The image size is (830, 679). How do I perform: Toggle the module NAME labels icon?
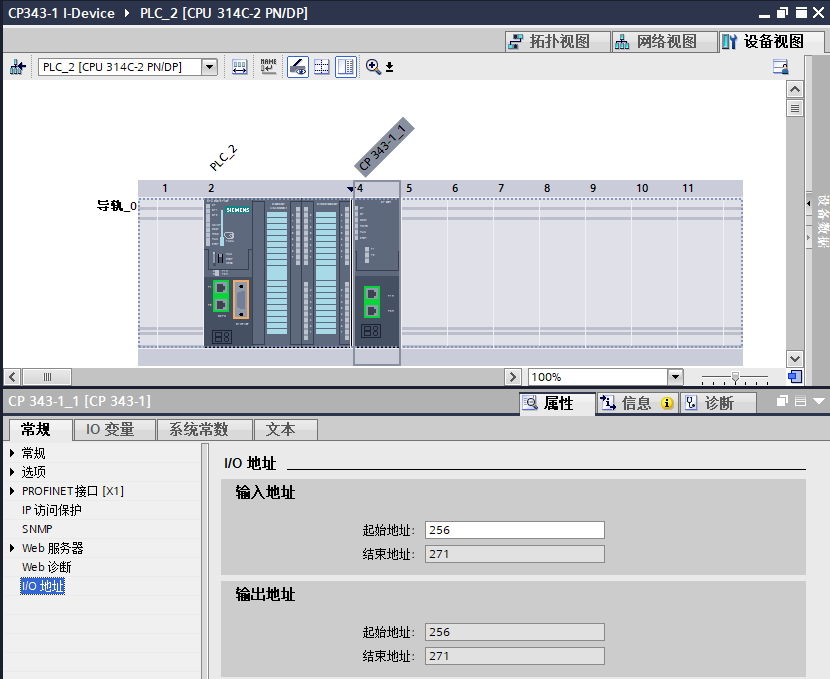(x=268, y=67)
